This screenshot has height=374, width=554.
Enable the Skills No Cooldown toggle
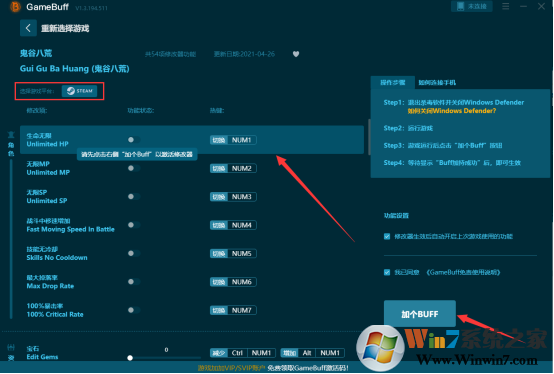pos(134,253)
